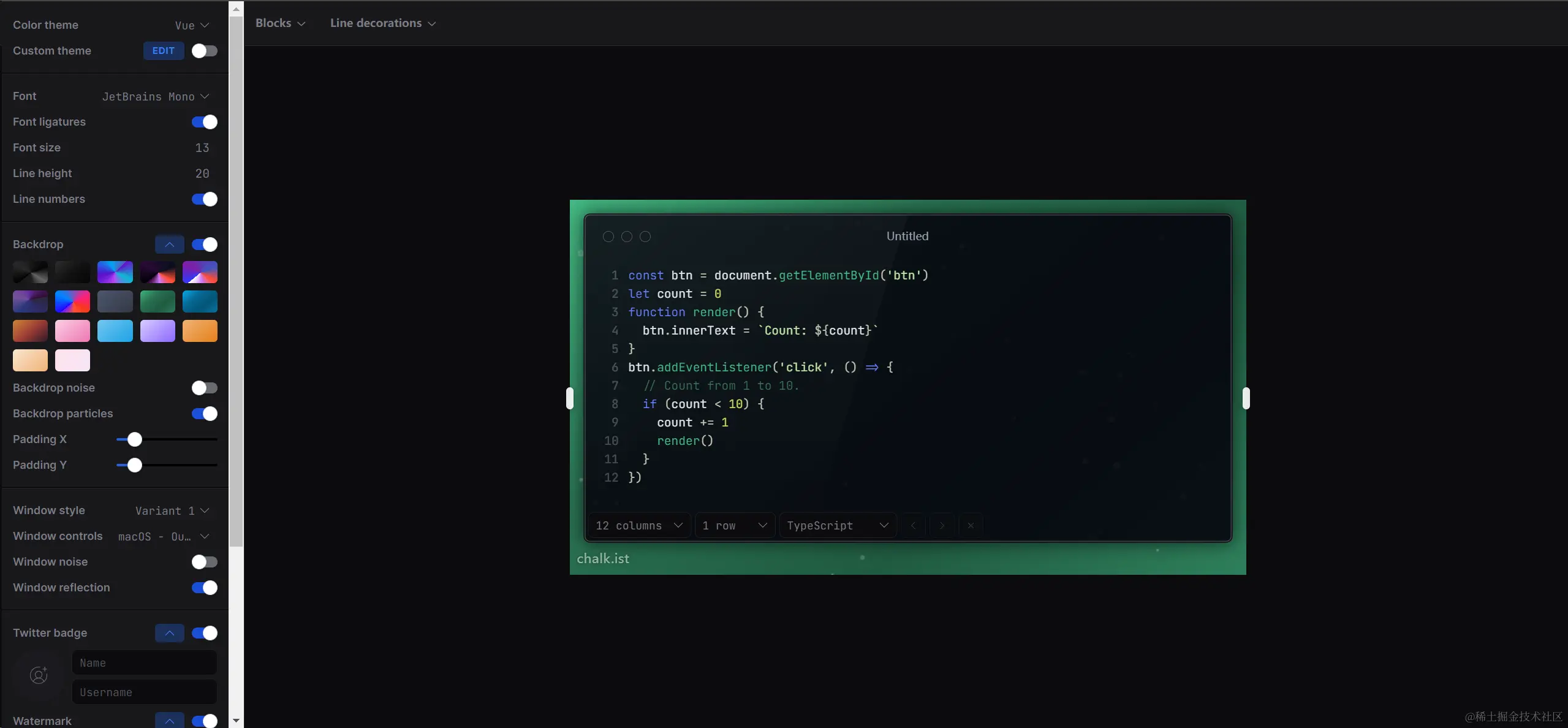This screenshot has width=1568, height=728.
Task: Click the previous block arrow icon
Action: point(913,525)
